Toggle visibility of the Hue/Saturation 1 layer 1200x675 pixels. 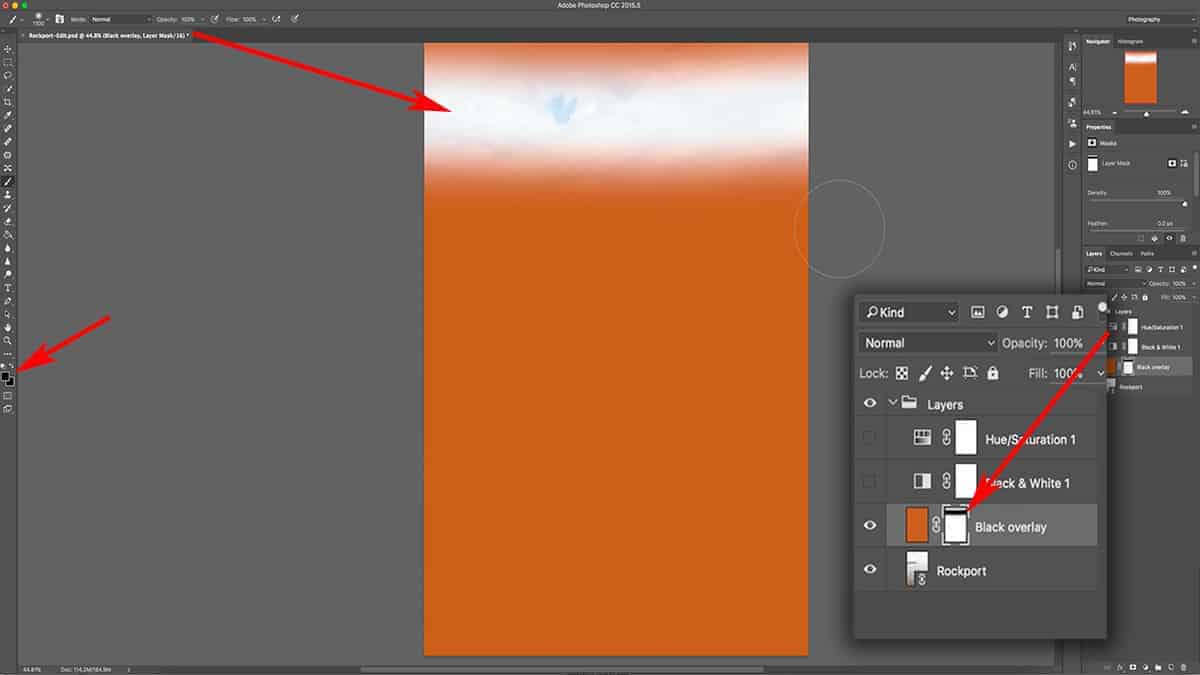pos(869,437)
